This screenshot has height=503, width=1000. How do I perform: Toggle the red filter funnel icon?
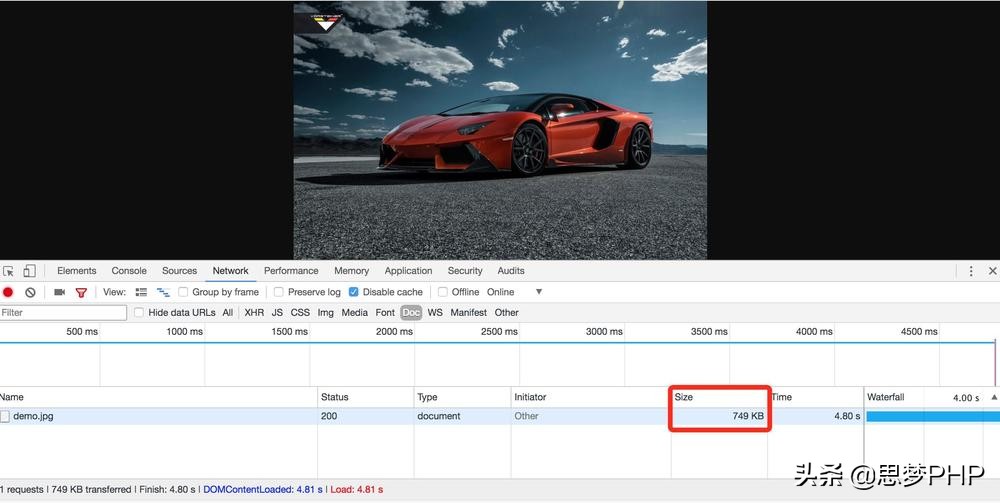click(x=81, y=292)
